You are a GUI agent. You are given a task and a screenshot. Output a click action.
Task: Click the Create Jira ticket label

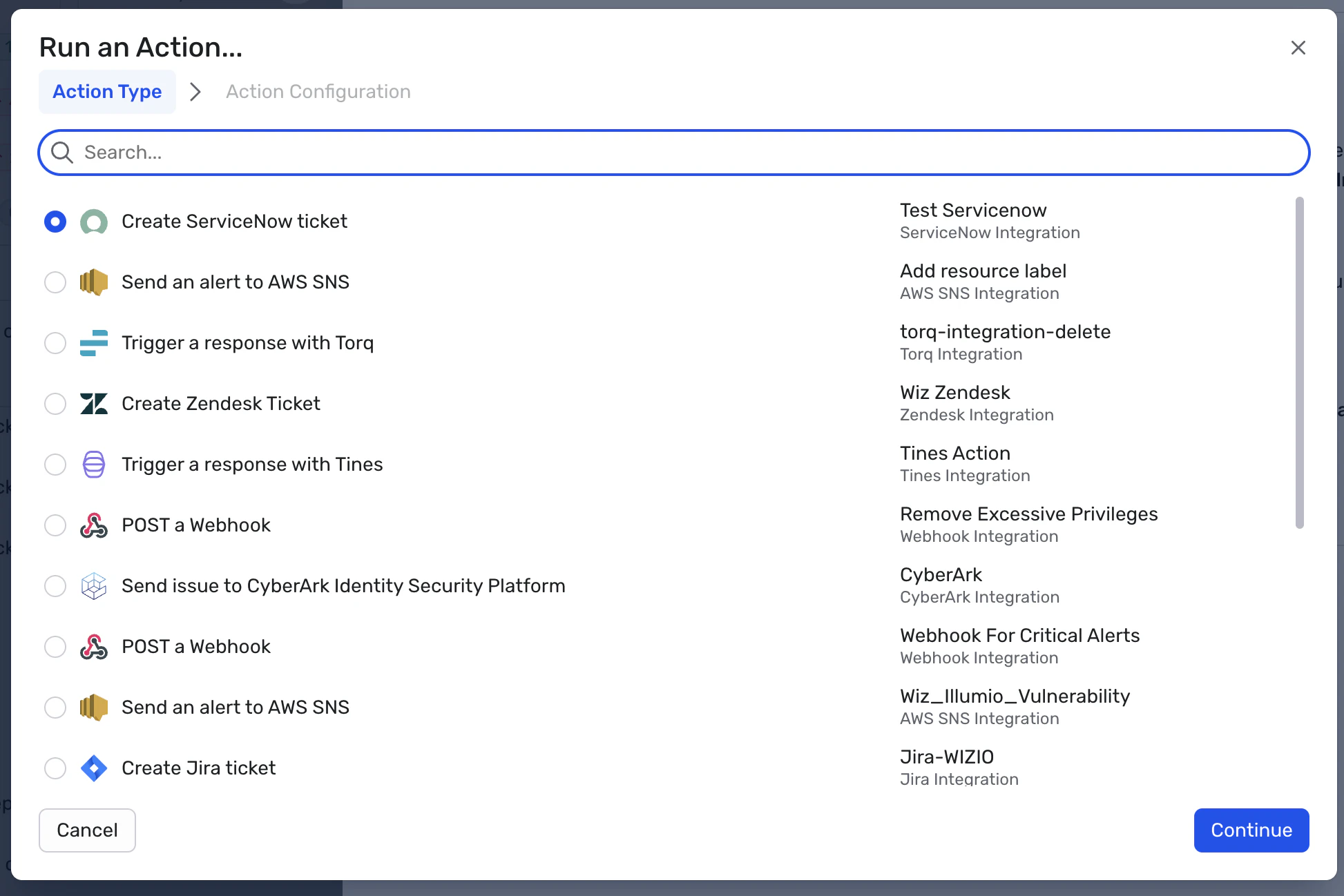[199, 768]
